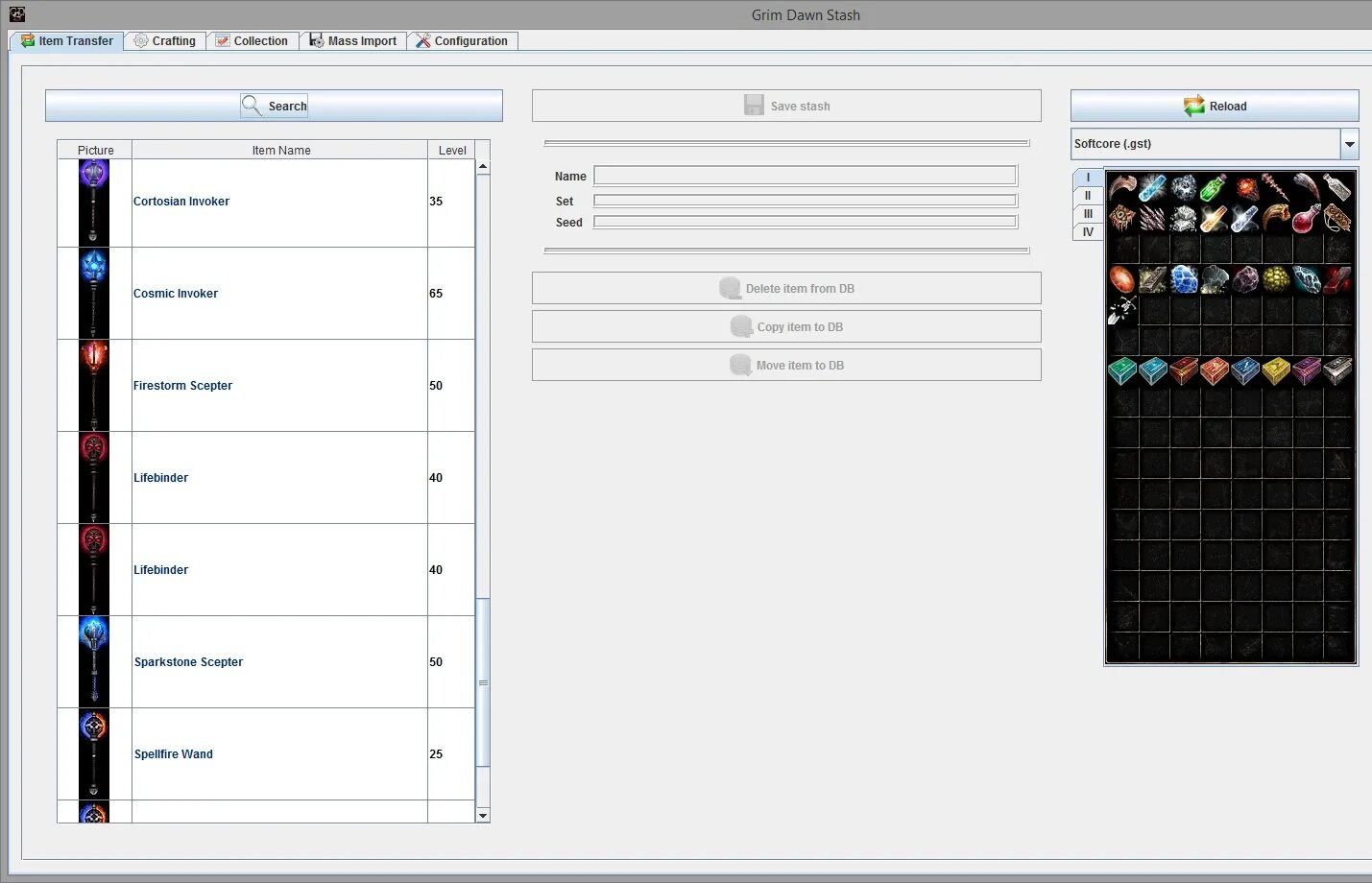Select the teal green relic chest item
1372x883 pixels.
pyautogui.click(x=1122, y=371)
